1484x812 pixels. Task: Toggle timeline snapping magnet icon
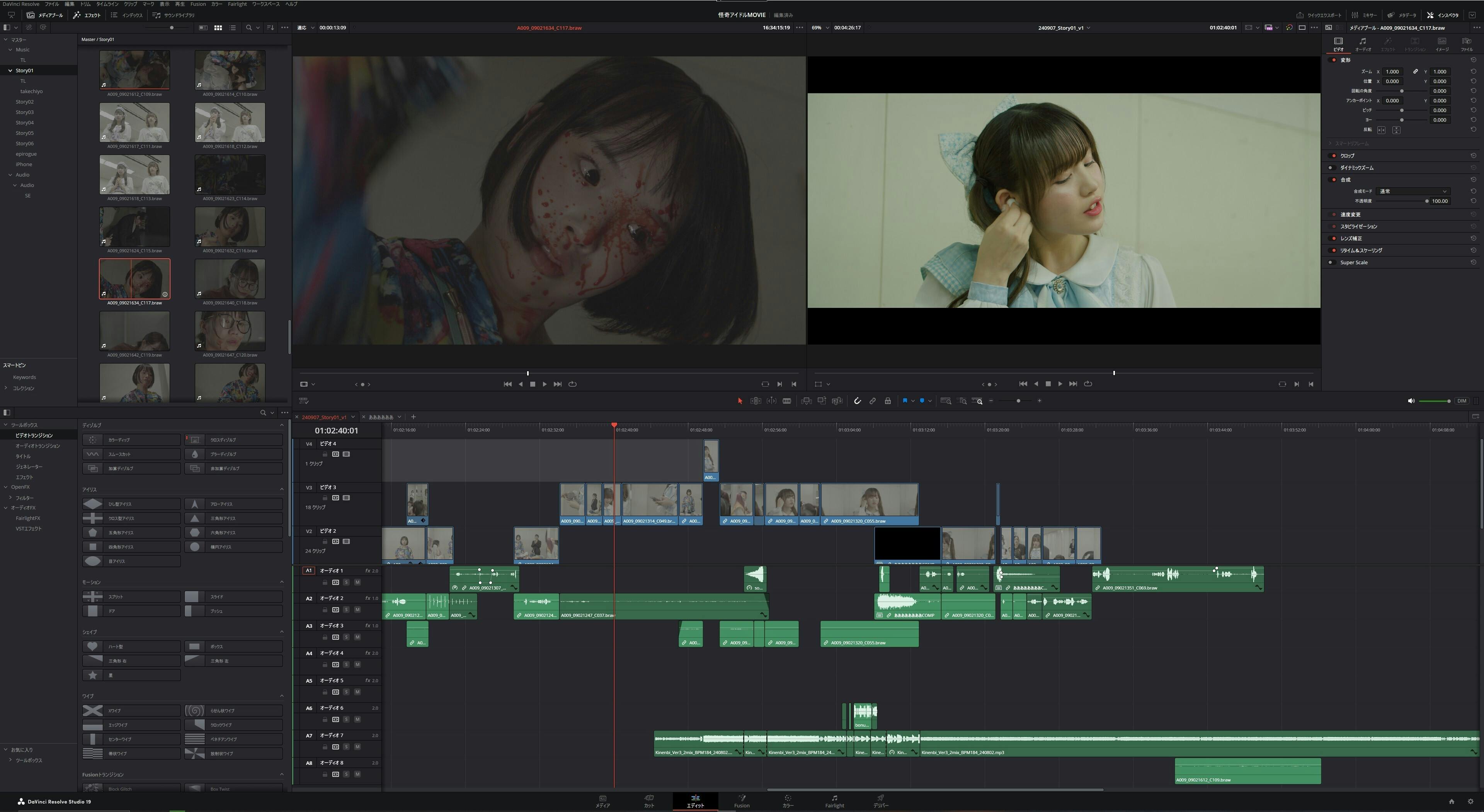[857, 401]
